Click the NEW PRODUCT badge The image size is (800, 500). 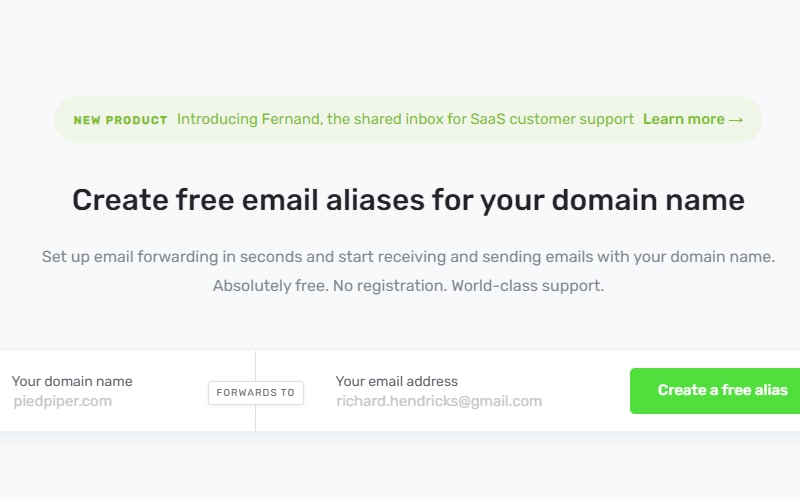point(120,120)
